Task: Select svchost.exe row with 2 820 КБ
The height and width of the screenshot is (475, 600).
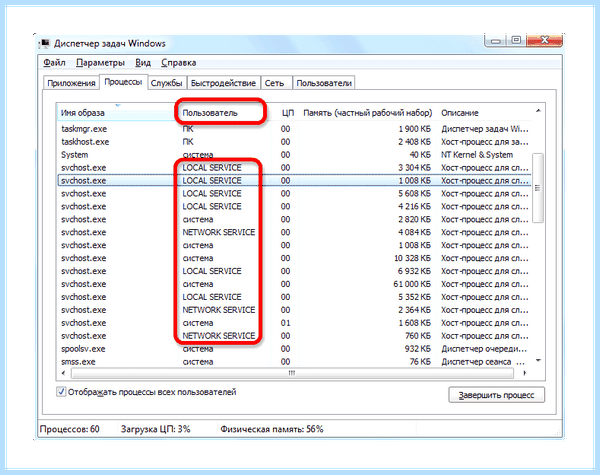Action: [x=295, y=220]
